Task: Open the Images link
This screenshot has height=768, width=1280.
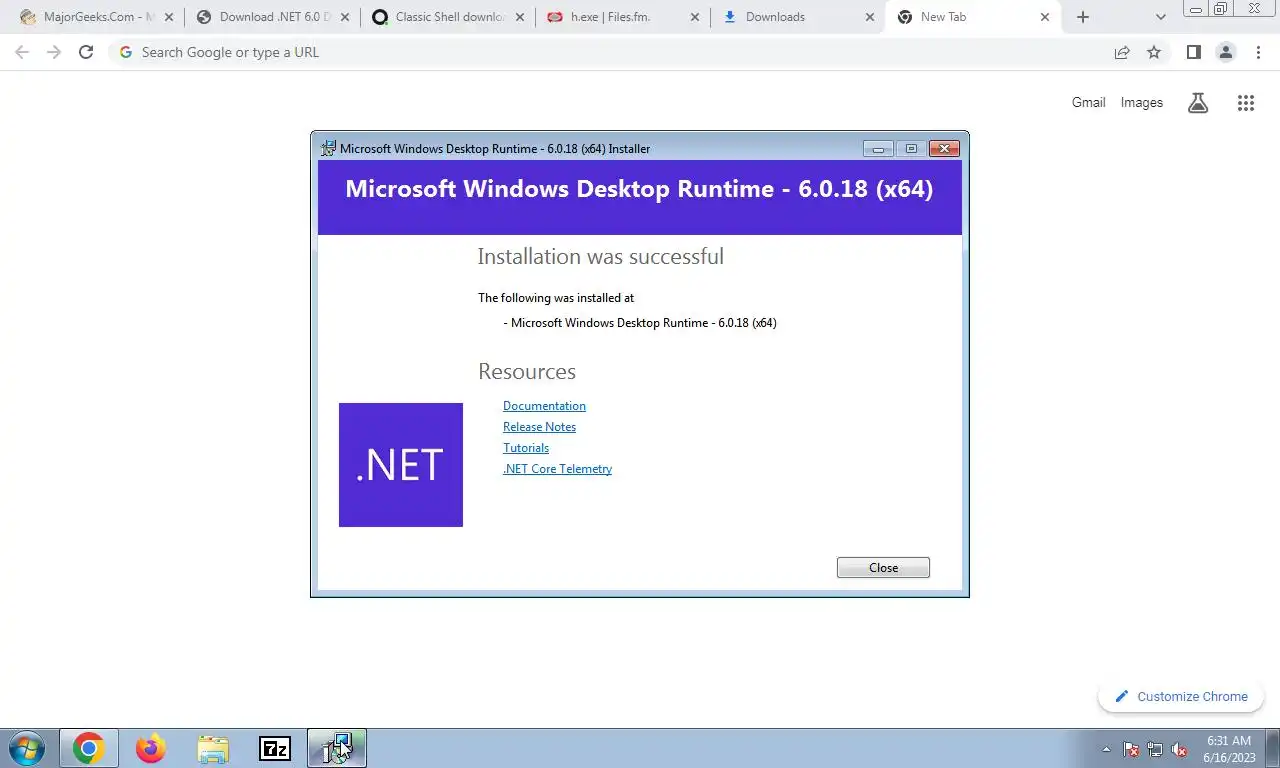Action: click(1141, 102)
